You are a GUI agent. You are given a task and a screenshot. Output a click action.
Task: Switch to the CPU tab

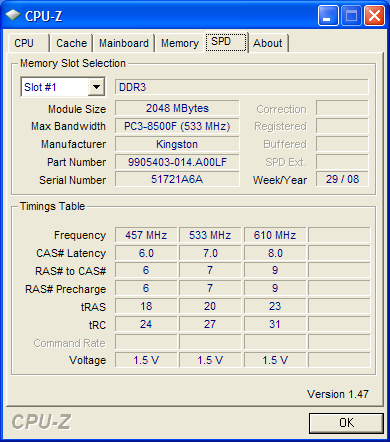point(29,43)
